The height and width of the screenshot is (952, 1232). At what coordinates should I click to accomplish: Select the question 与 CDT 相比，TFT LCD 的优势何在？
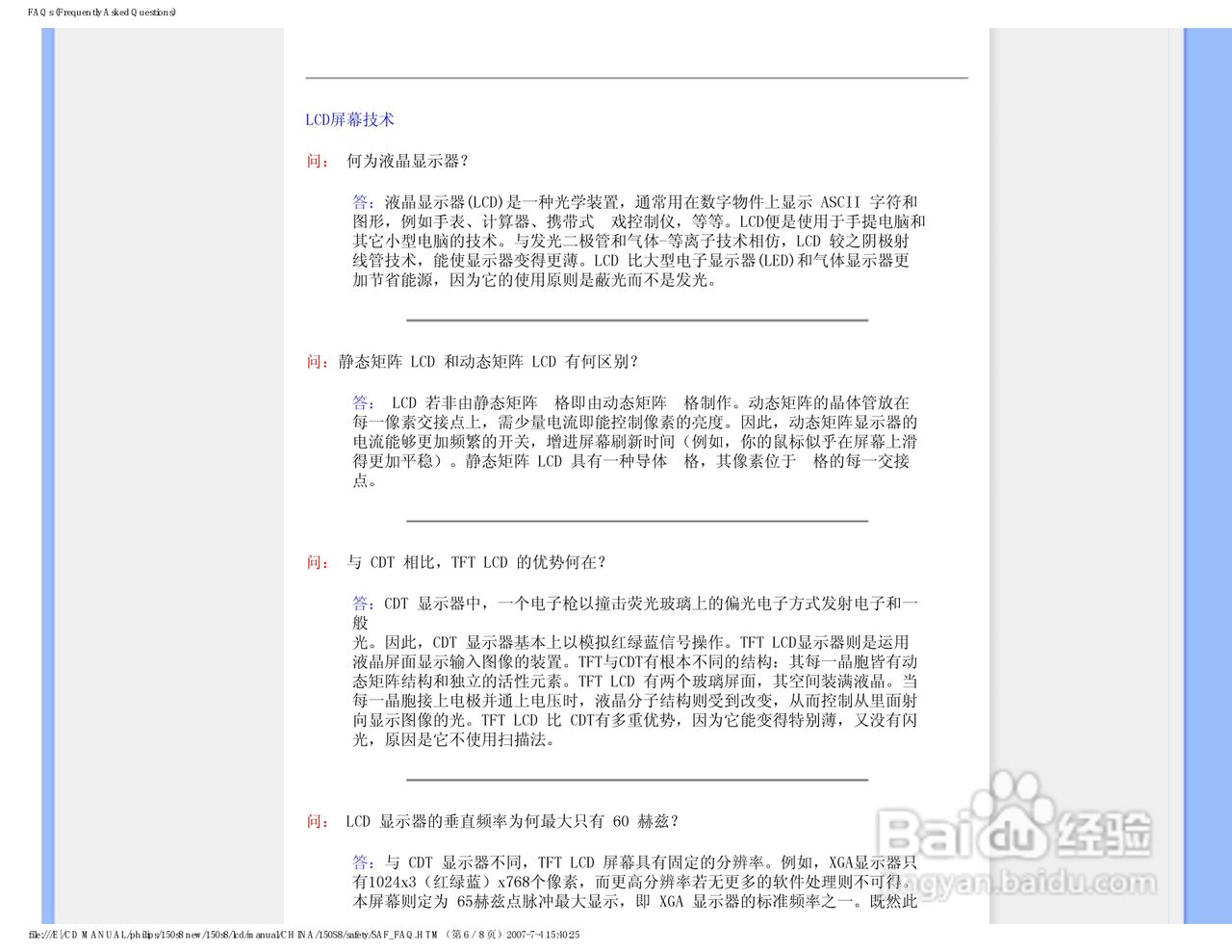point(476,562)
